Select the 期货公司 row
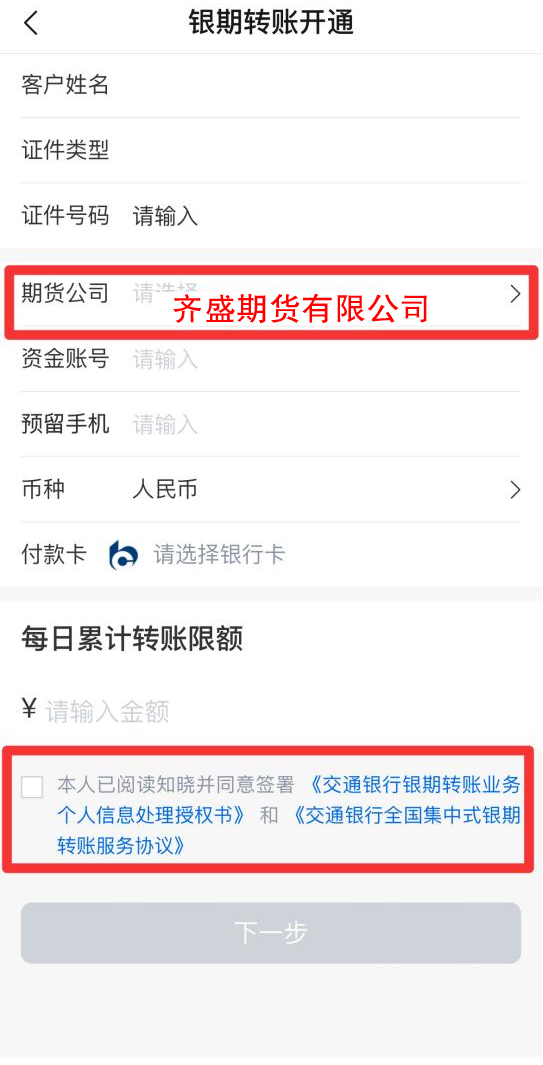 pos(271,294)
